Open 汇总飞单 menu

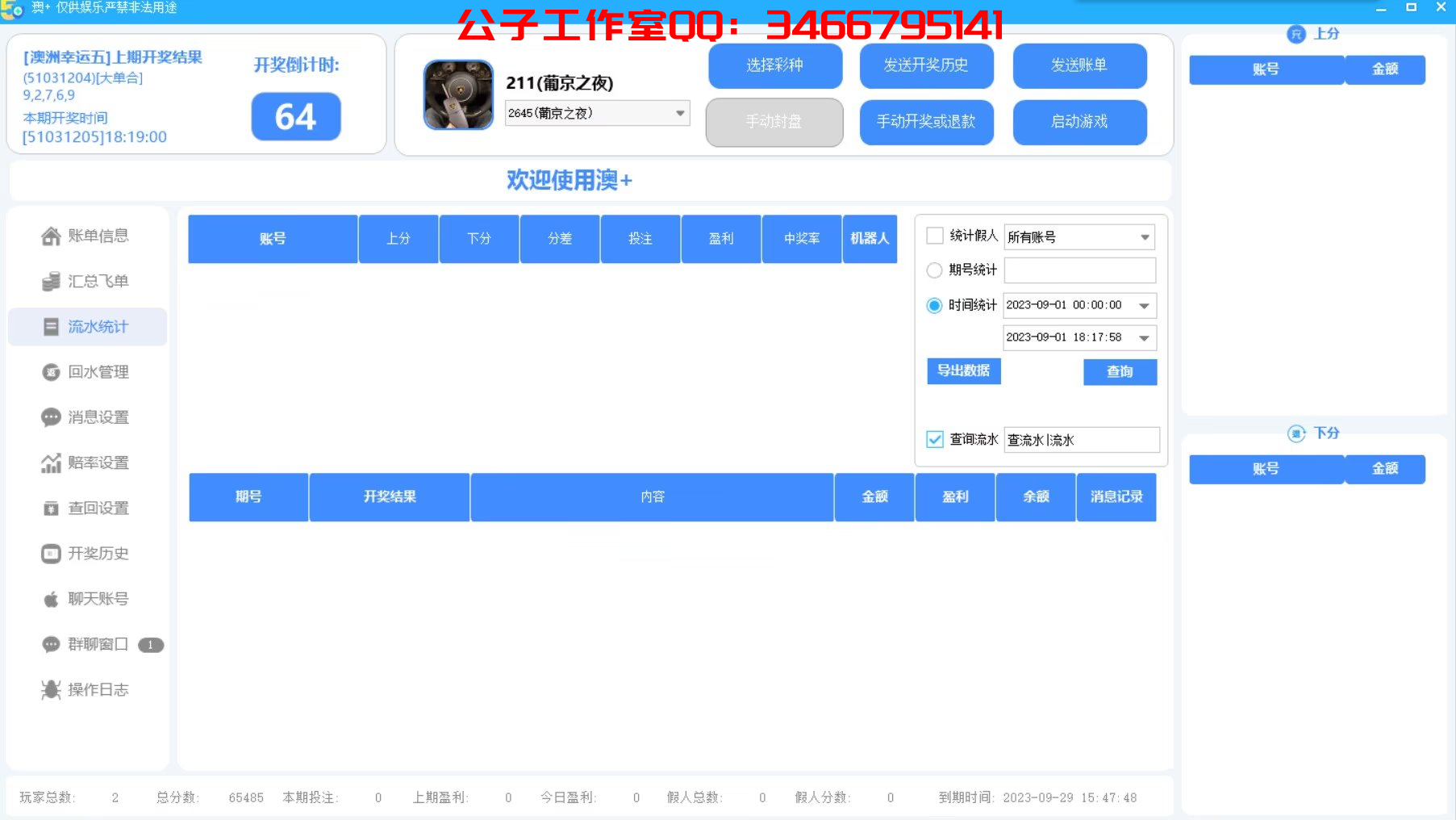point(87,281)
